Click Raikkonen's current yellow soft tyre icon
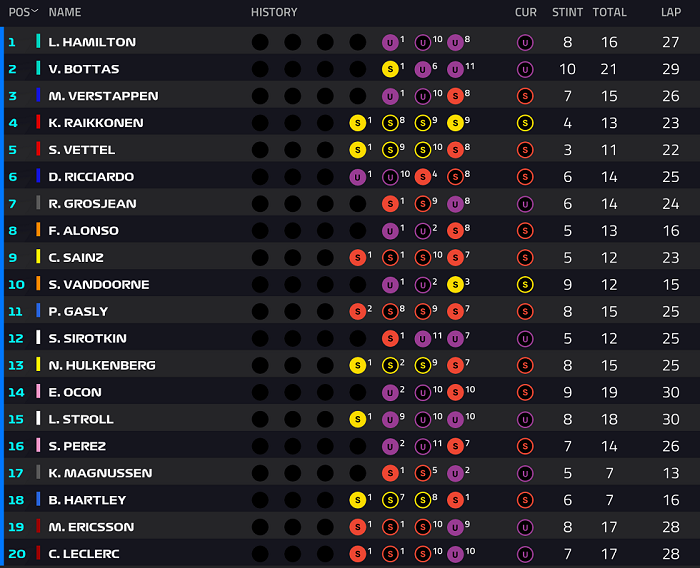Viewport: 700px width, 568px height. [525, 123]
